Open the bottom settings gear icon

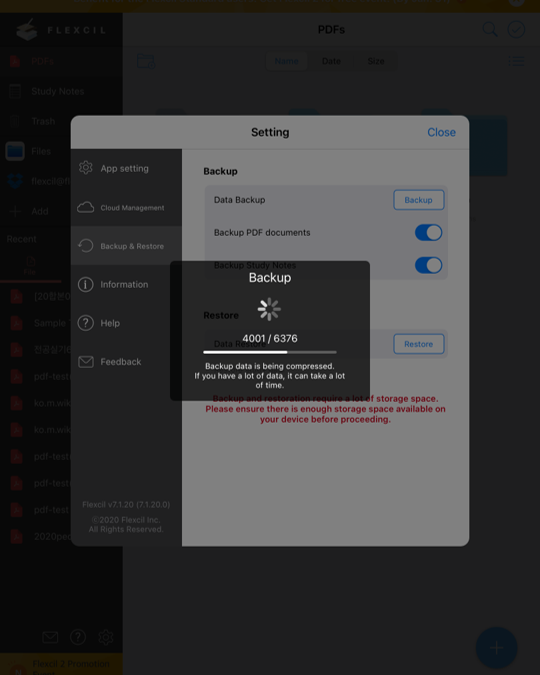click(106, 637)
